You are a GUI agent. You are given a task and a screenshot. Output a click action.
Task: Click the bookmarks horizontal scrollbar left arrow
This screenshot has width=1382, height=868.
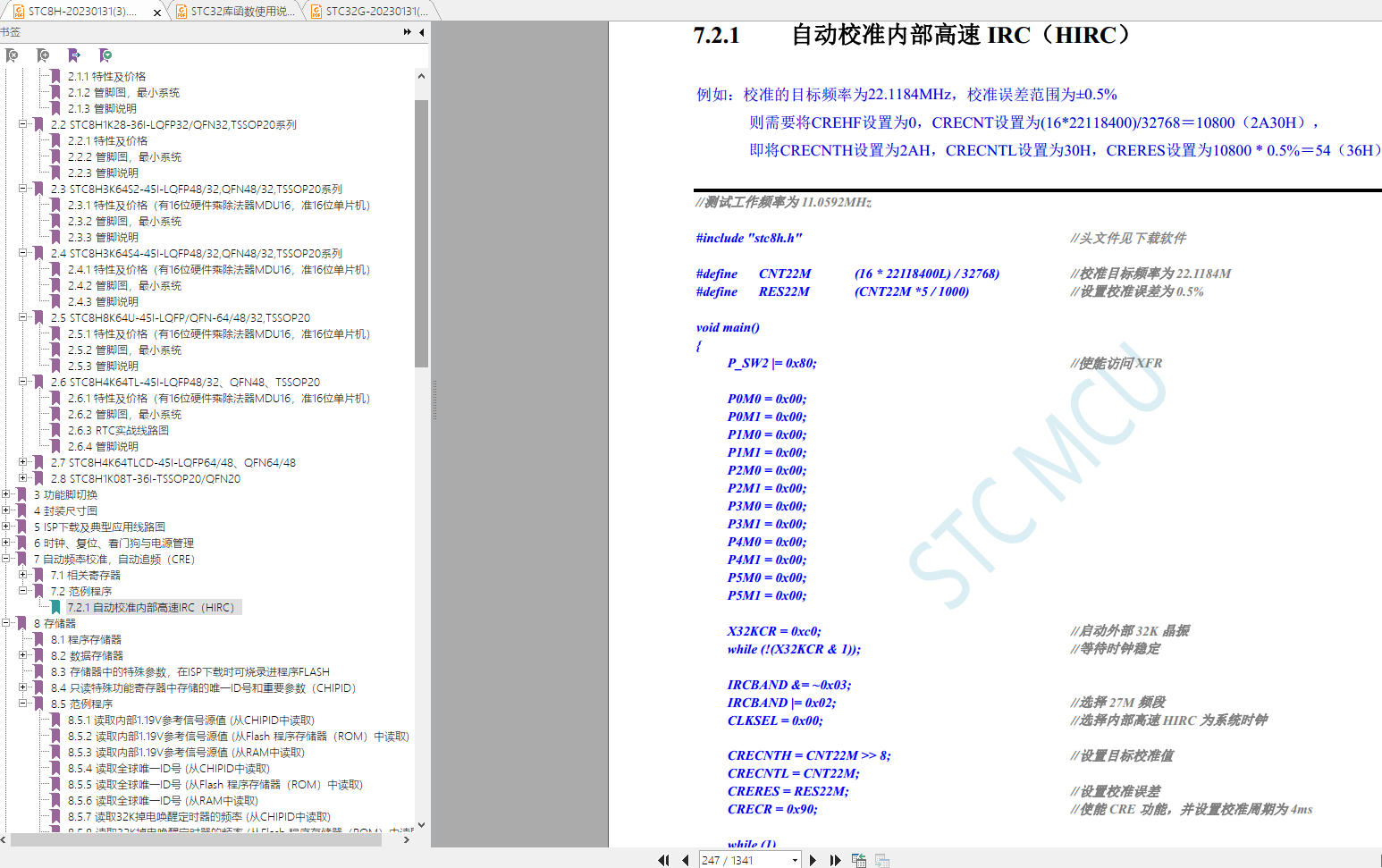coord(4,839)
